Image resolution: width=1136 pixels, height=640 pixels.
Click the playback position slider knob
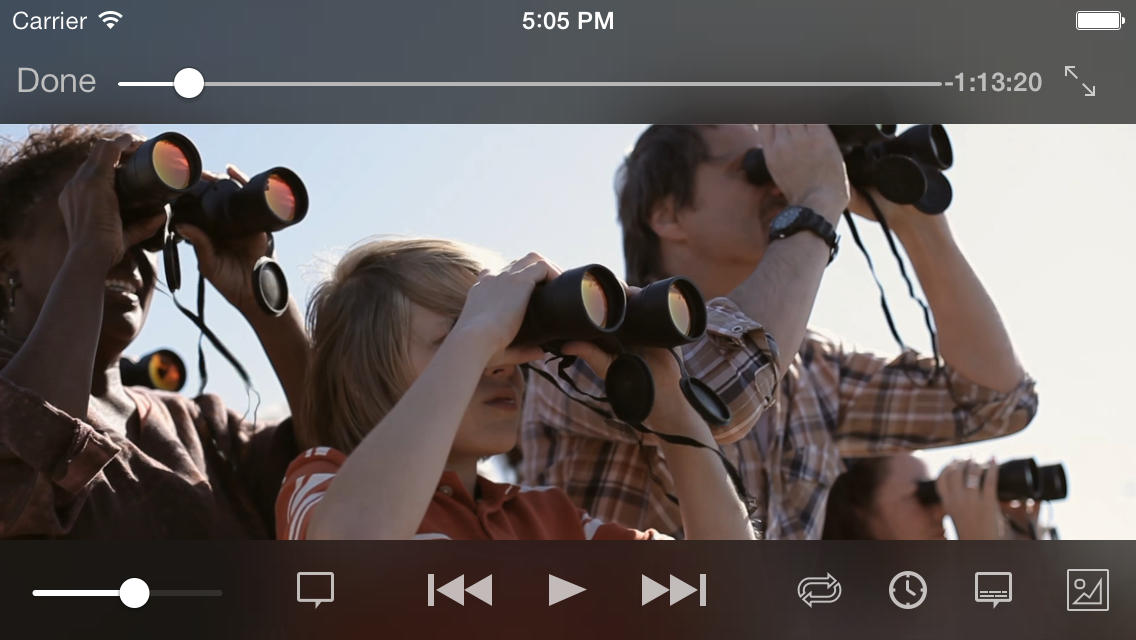pos(189,83)
